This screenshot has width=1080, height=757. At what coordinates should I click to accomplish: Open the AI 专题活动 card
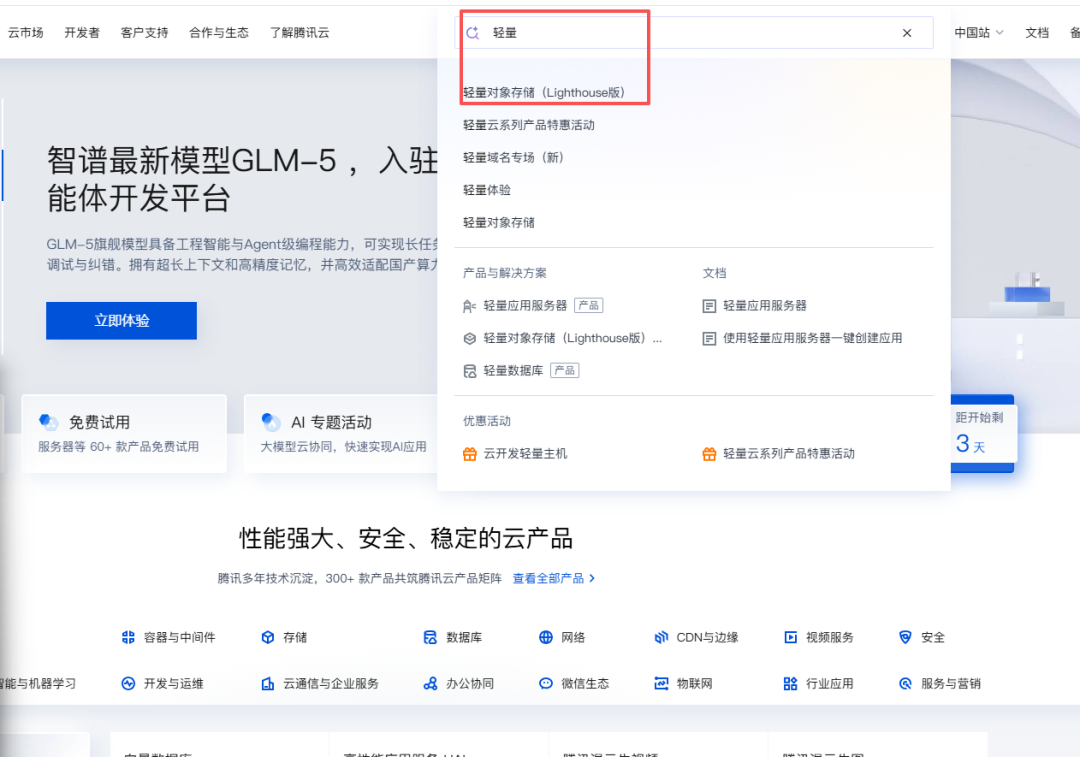[x=341, y=433]
